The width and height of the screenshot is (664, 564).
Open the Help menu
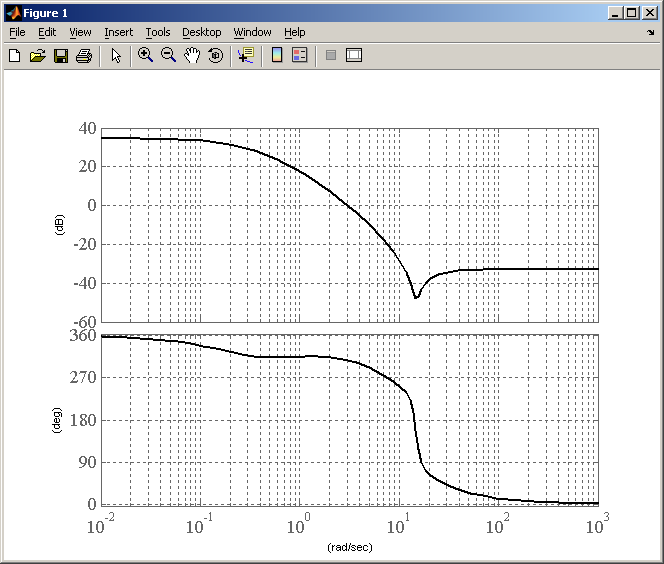click(295, 32)
